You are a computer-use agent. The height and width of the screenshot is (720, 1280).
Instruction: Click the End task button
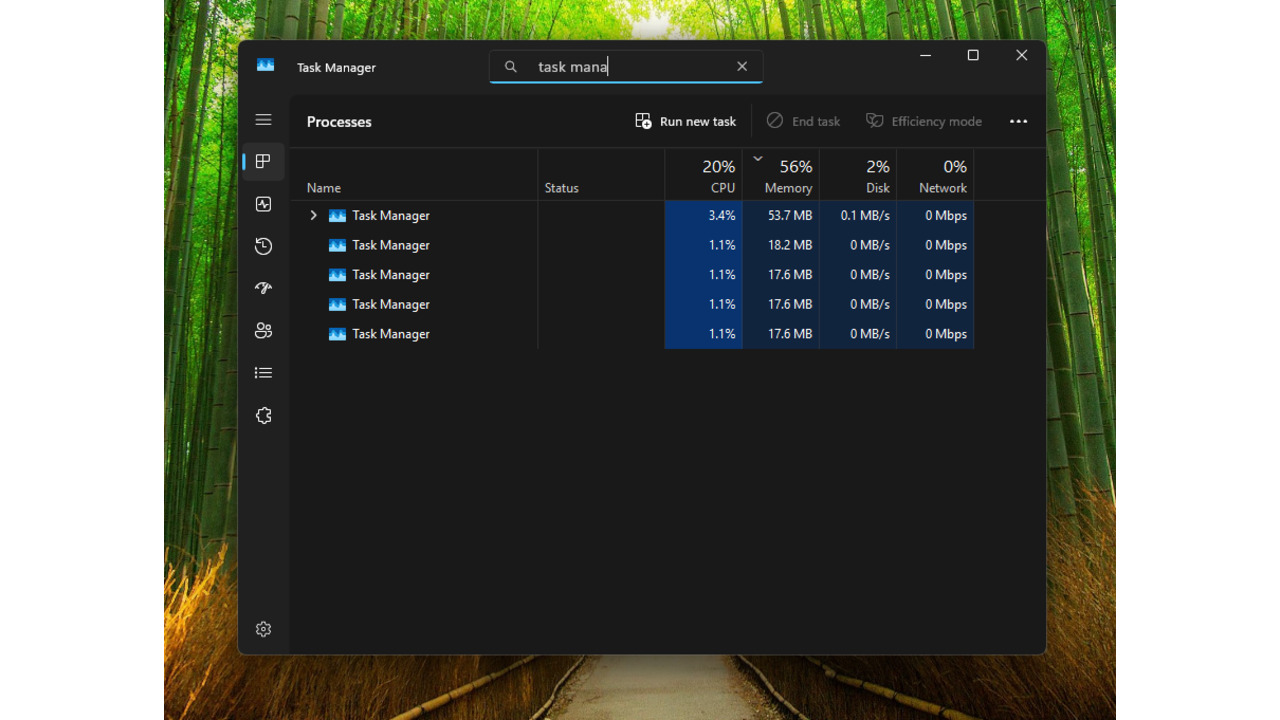[803, 121]
